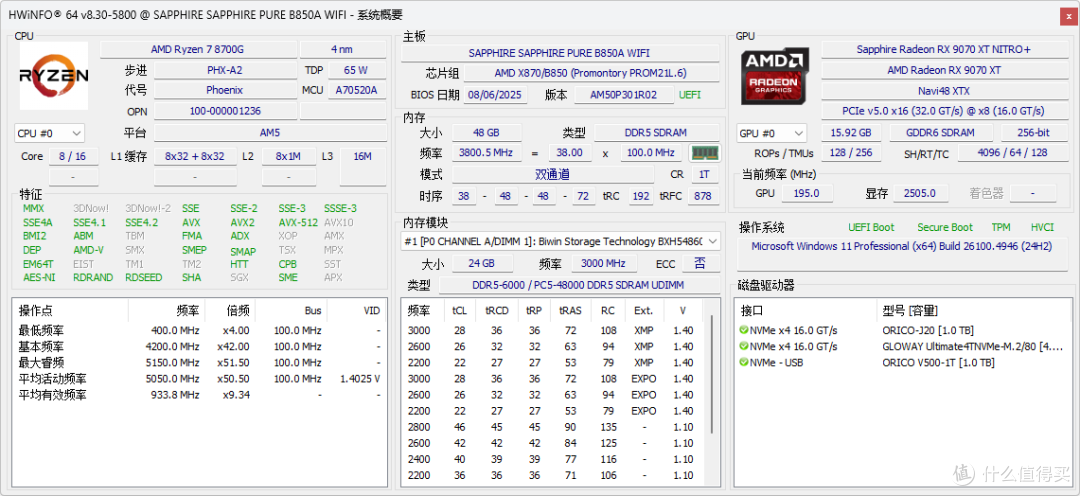Select the ORICO-J20 [1.0 TB] drive row
Image resolution: width=1080 pixels, height=496 pixels.
(902, 330)
